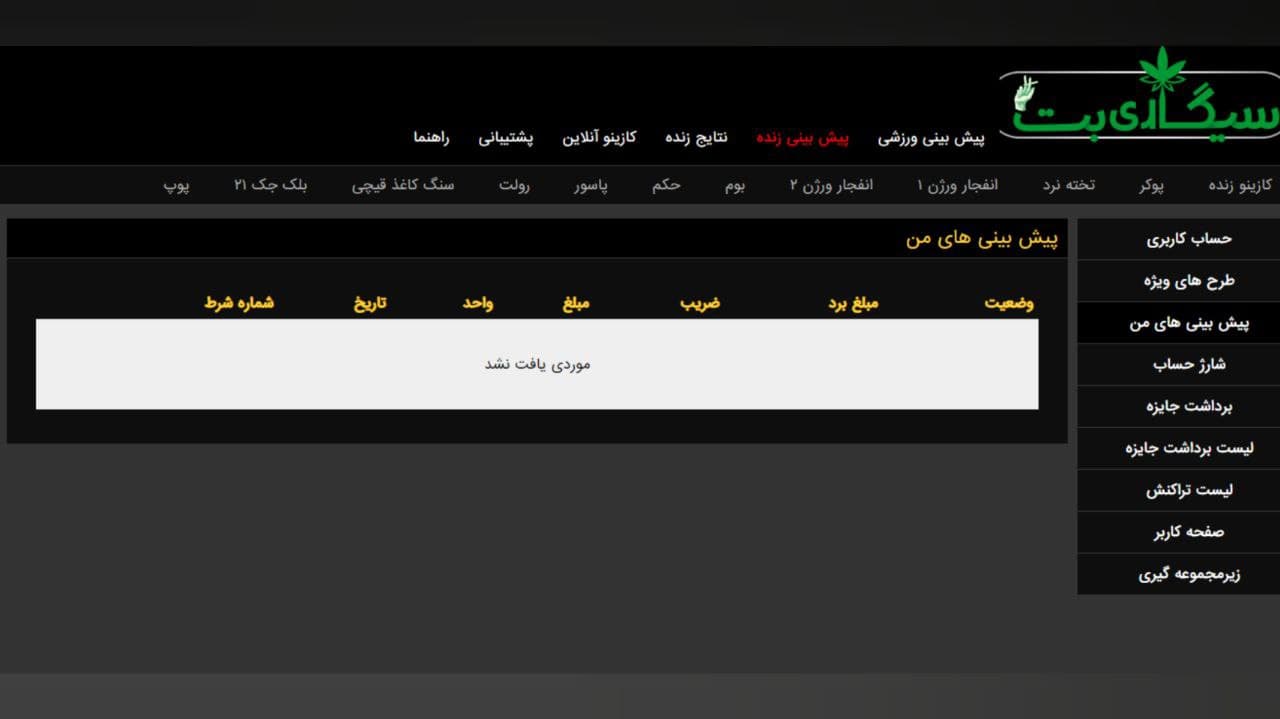Open سنگ کاغذ قیچی game
Image resolution: width=1280 pixels, height=719 pixels.
pos(403,185)
